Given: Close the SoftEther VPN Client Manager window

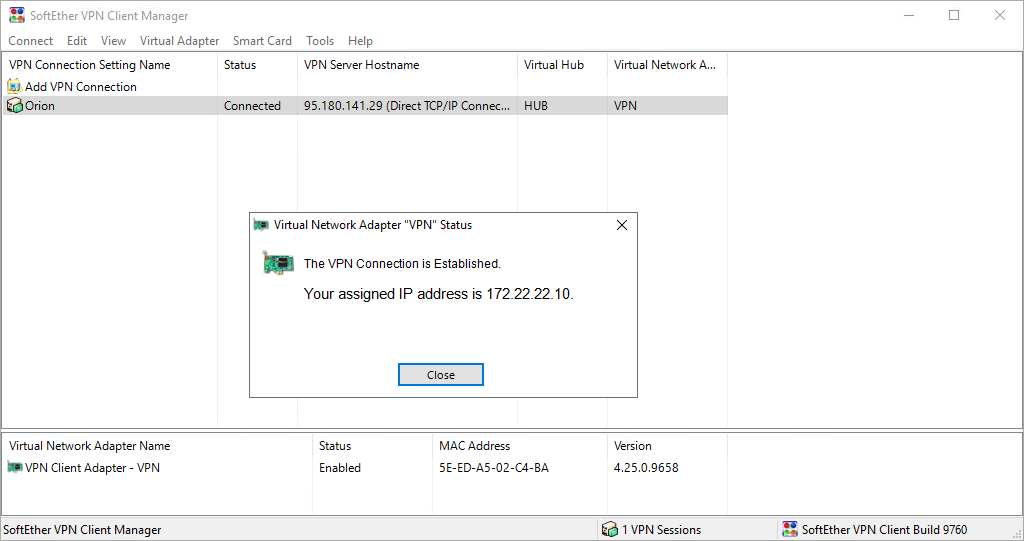Looking at the screenshot, I should tap(1000, 15).
